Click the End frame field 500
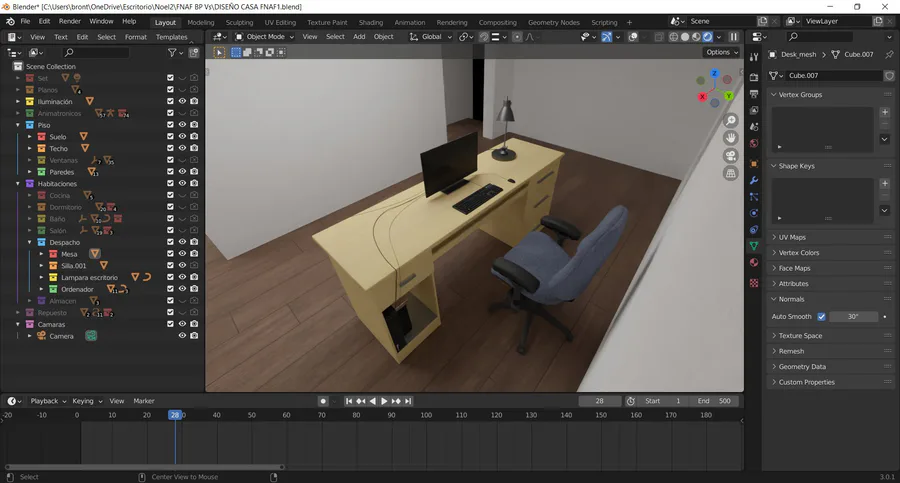This screenshot has height=483, width=900. [x=716, y=401]
